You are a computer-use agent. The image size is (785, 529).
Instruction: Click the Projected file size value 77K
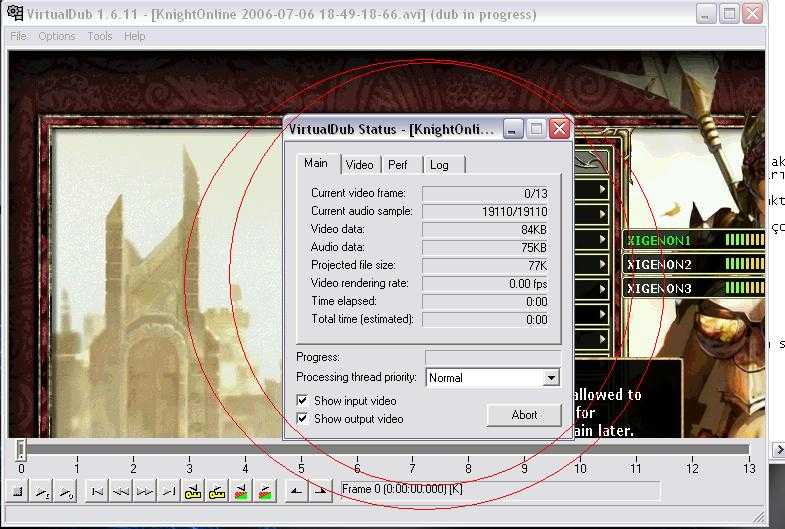tap(486, 265)
